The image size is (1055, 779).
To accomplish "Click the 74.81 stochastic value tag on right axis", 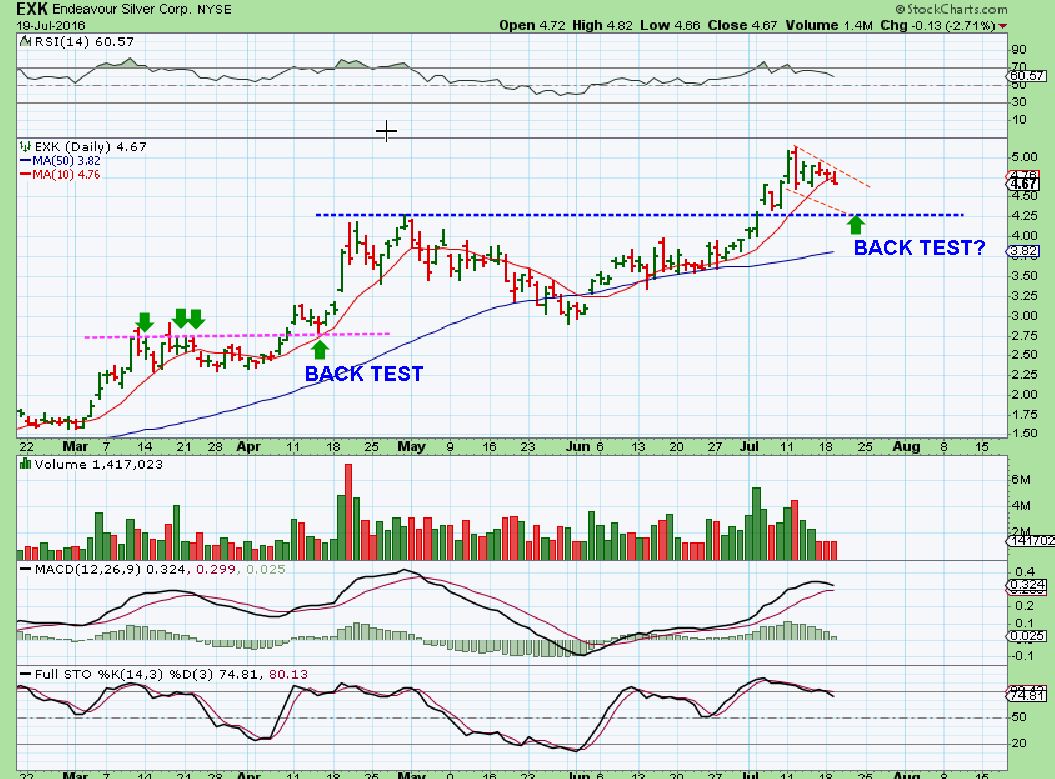I will pyautogui.click(x=1027, y=696).
